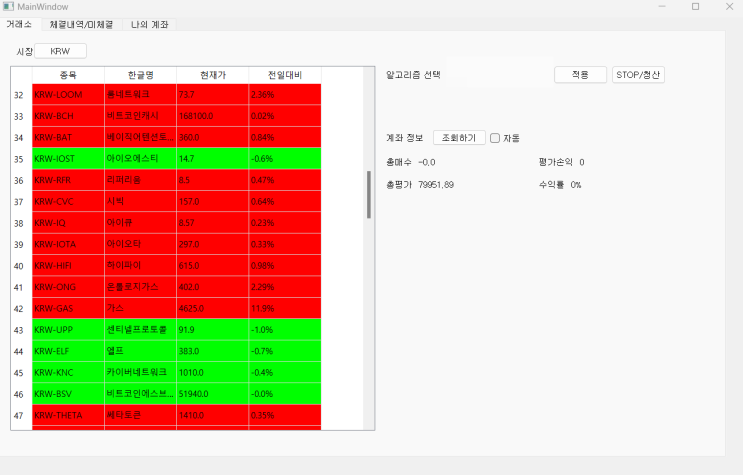Click the 하이파이 name cell
743x475 pixels.
[x=140, y=265]
